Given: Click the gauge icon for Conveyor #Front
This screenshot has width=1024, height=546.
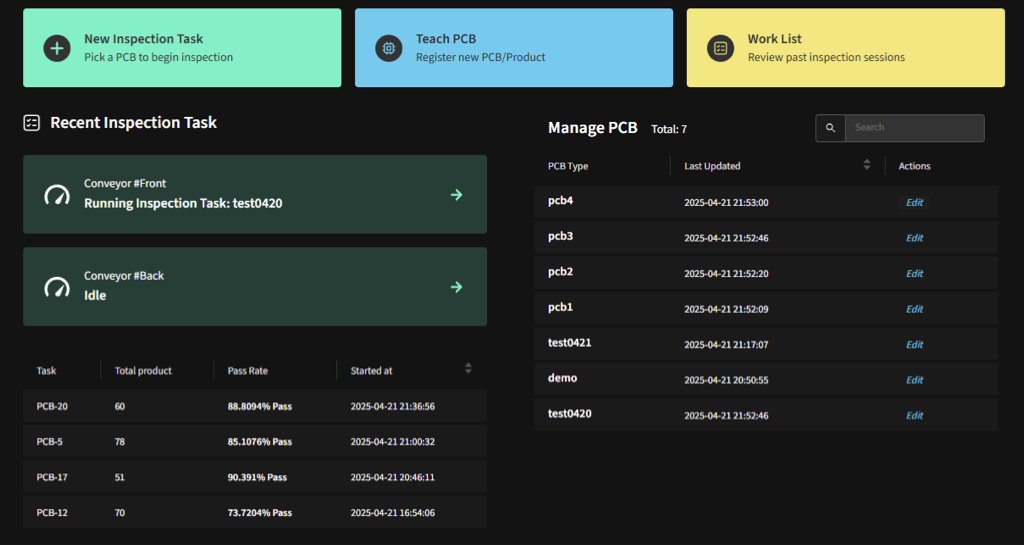Looking at the screenshot, I should 57,195.
